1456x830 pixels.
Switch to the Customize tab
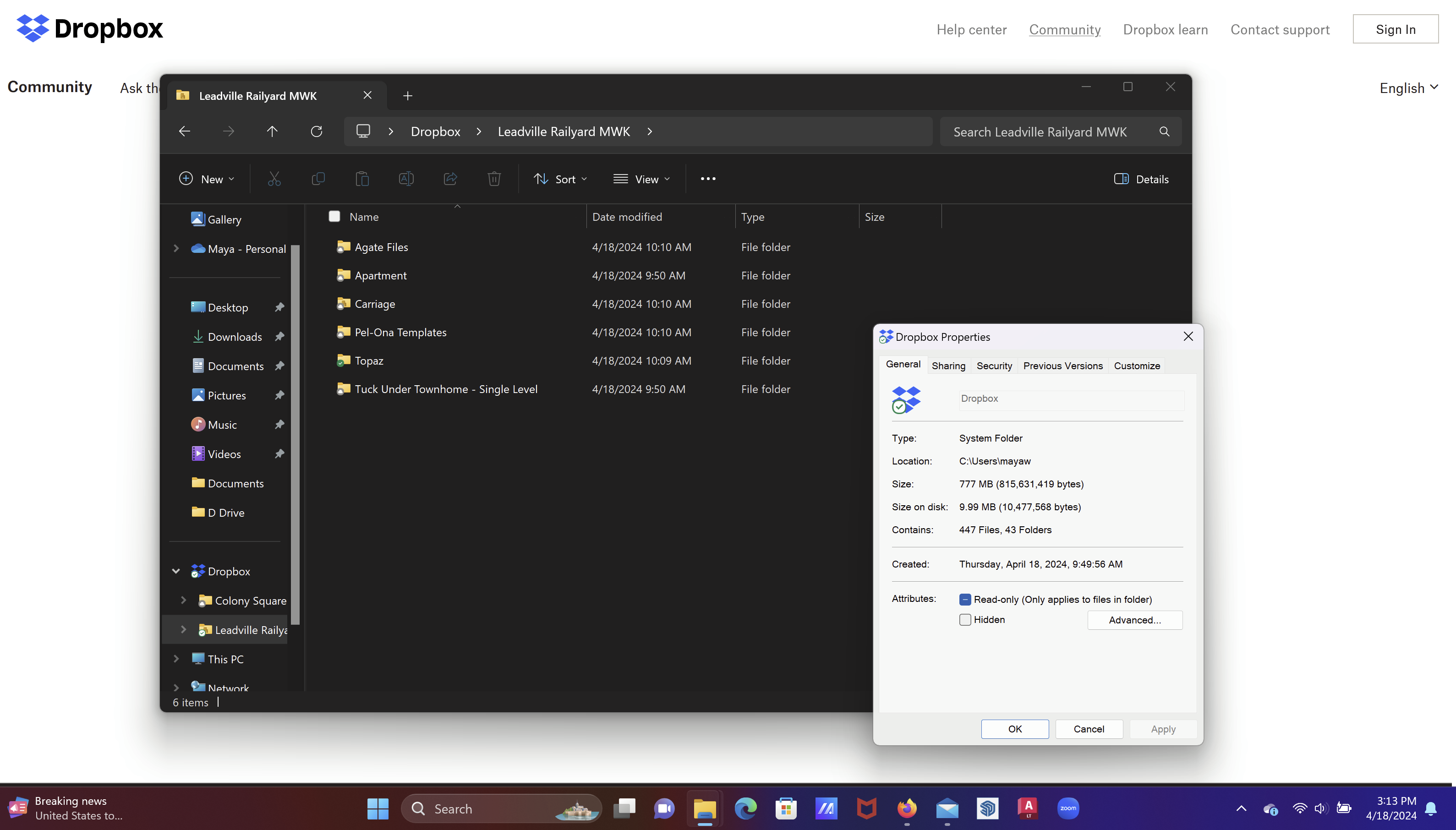(x=1137, y=366)
